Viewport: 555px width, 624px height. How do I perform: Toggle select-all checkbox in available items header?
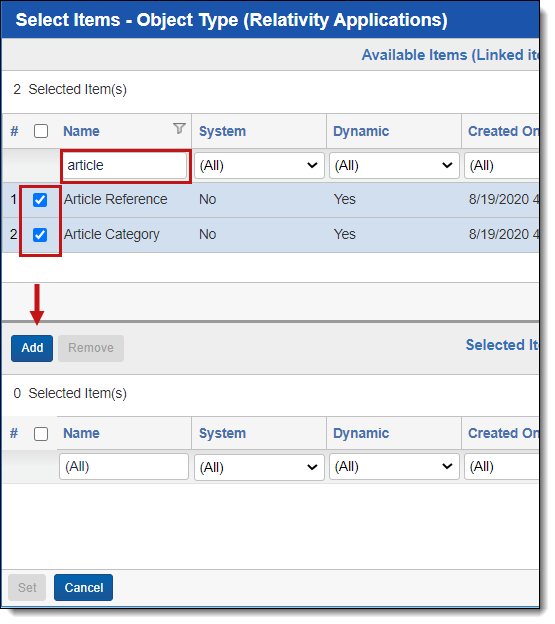[41, 131]
